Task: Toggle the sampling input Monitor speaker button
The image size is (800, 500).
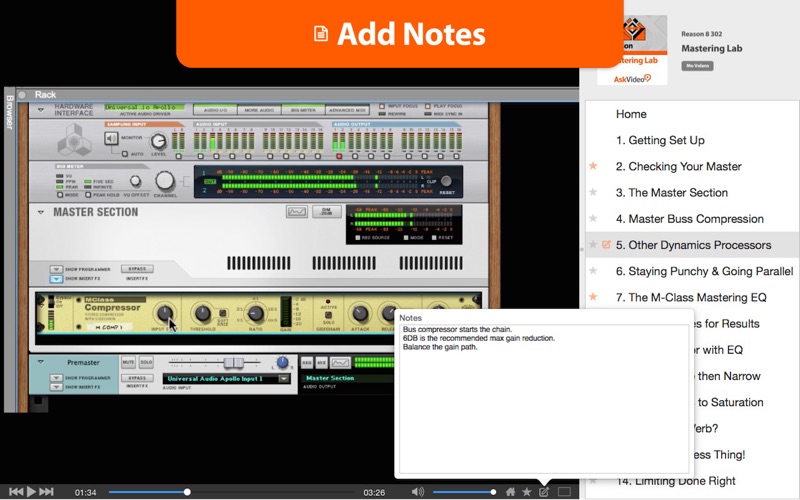Action: [x=111, y=138]
